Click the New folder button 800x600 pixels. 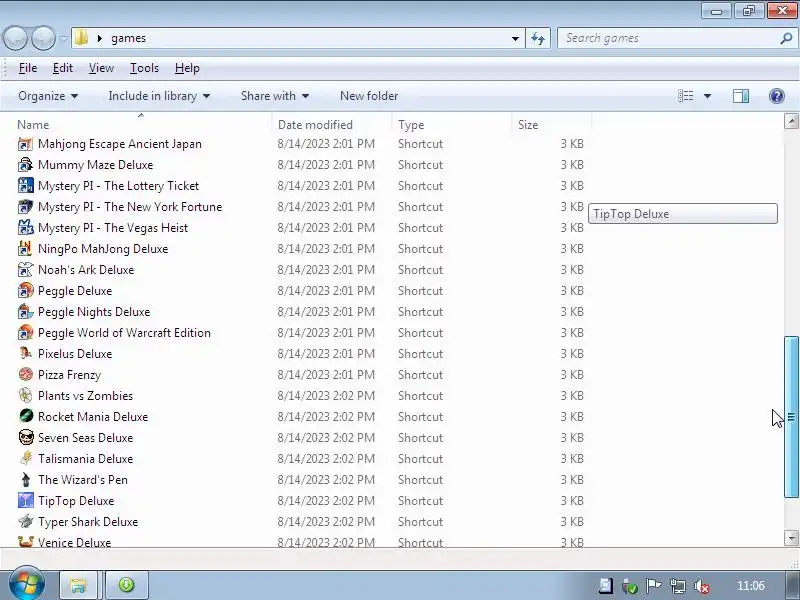[369, 96]
